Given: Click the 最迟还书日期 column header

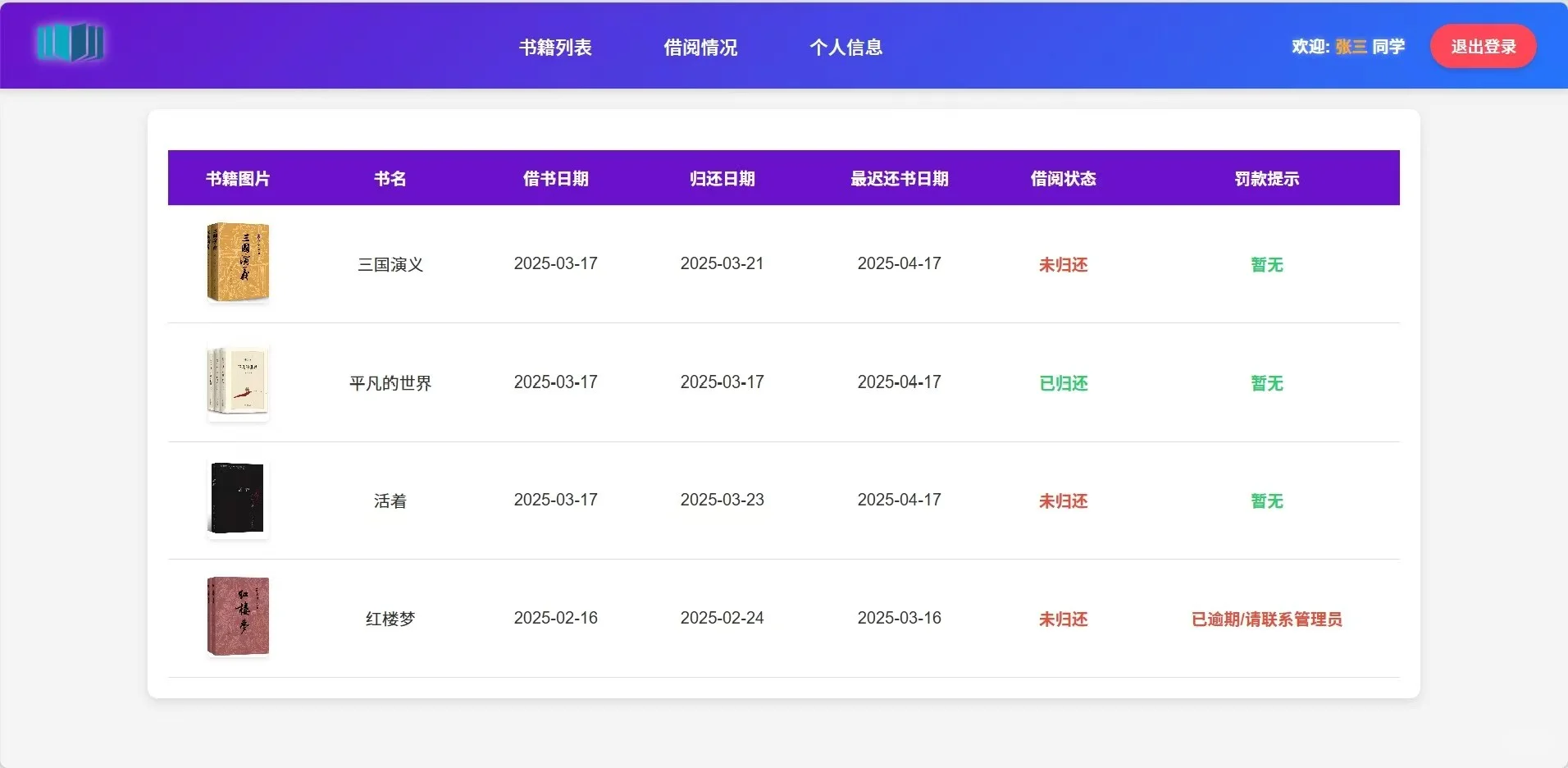Looking at the screenshot, I should 900,179.
